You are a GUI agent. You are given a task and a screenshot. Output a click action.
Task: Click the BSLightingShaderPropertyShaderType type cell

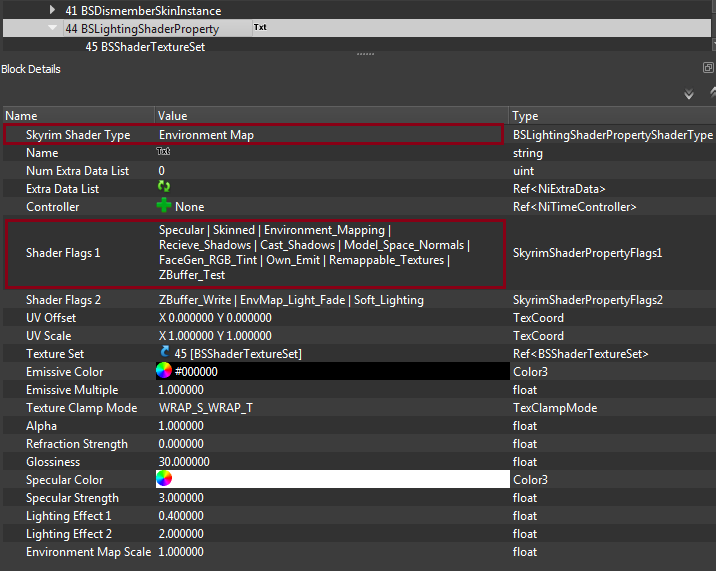click(x=613, y=135)
